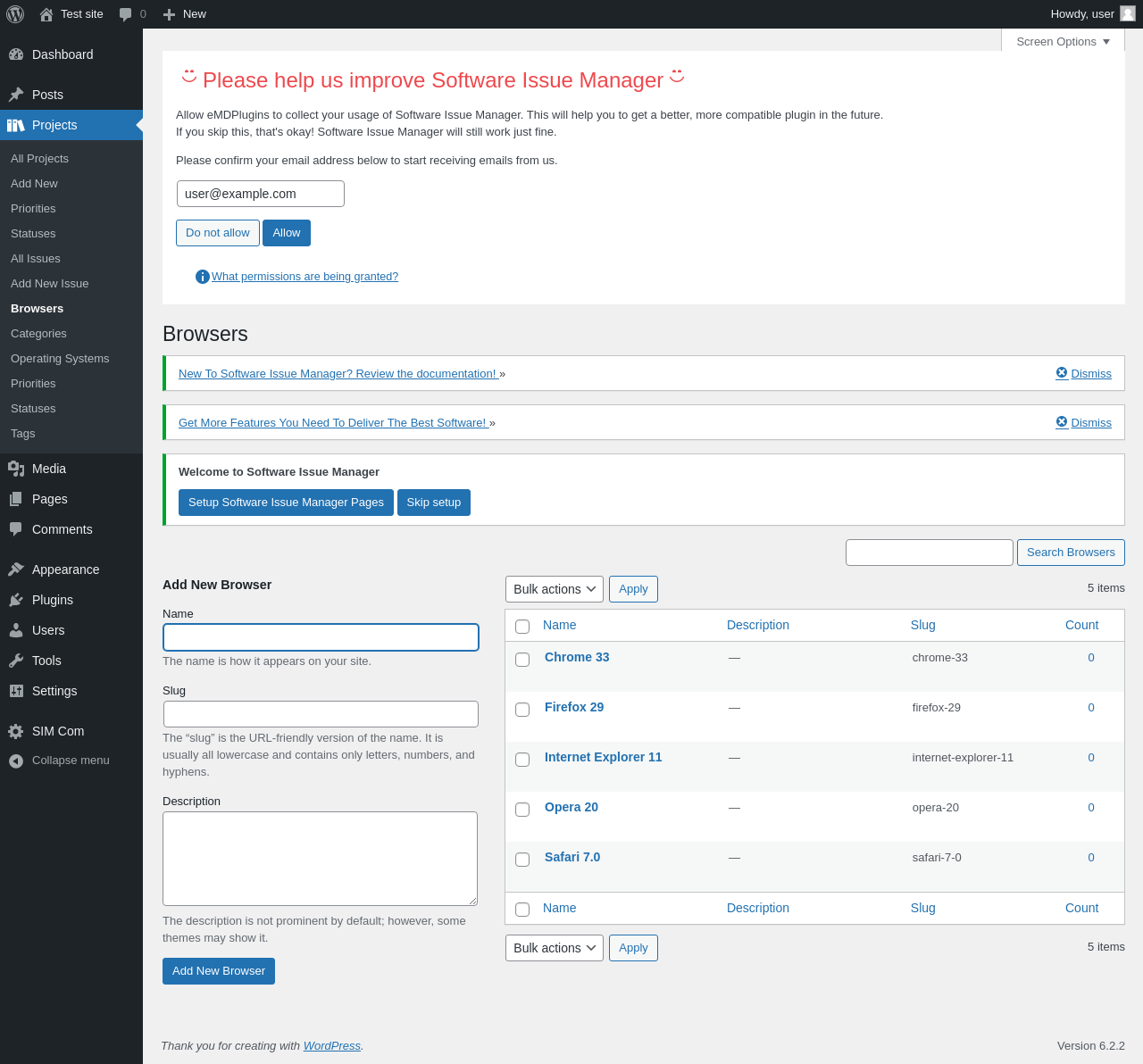
Task: Check the Safari 7.0 row checkbox
Action: point(522,860)
